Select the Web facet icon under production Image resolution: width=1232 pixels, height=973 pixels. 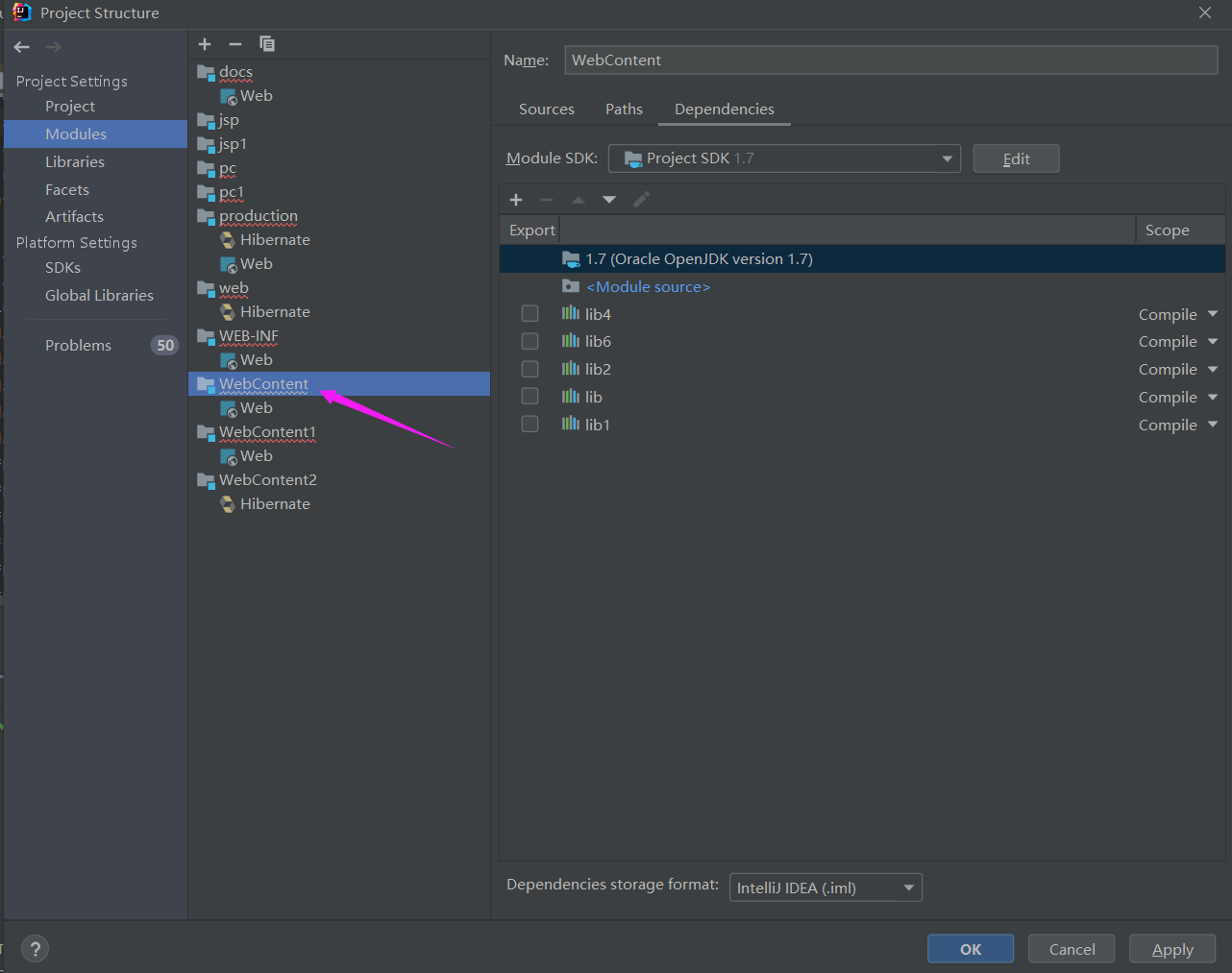click(x=229, y=264)
